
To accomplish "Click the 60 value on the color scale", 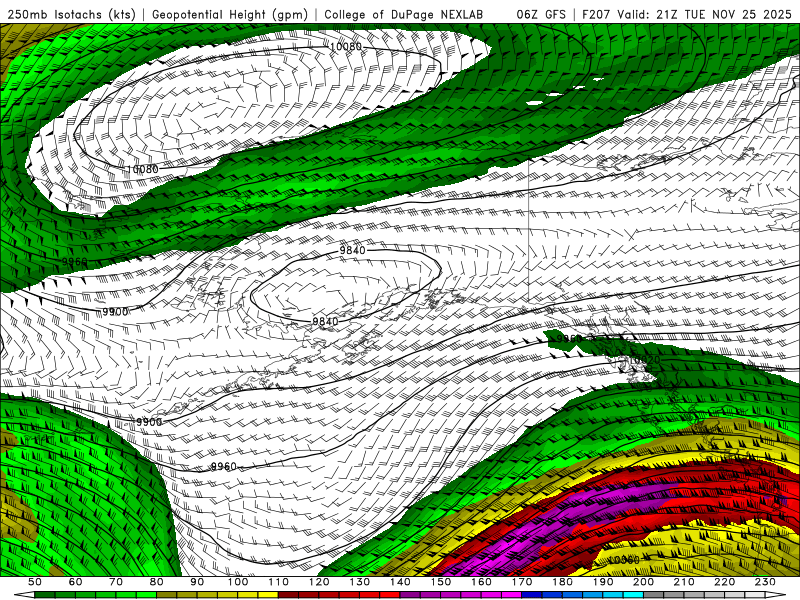I will pyautogui.click(x=76, y=582).
